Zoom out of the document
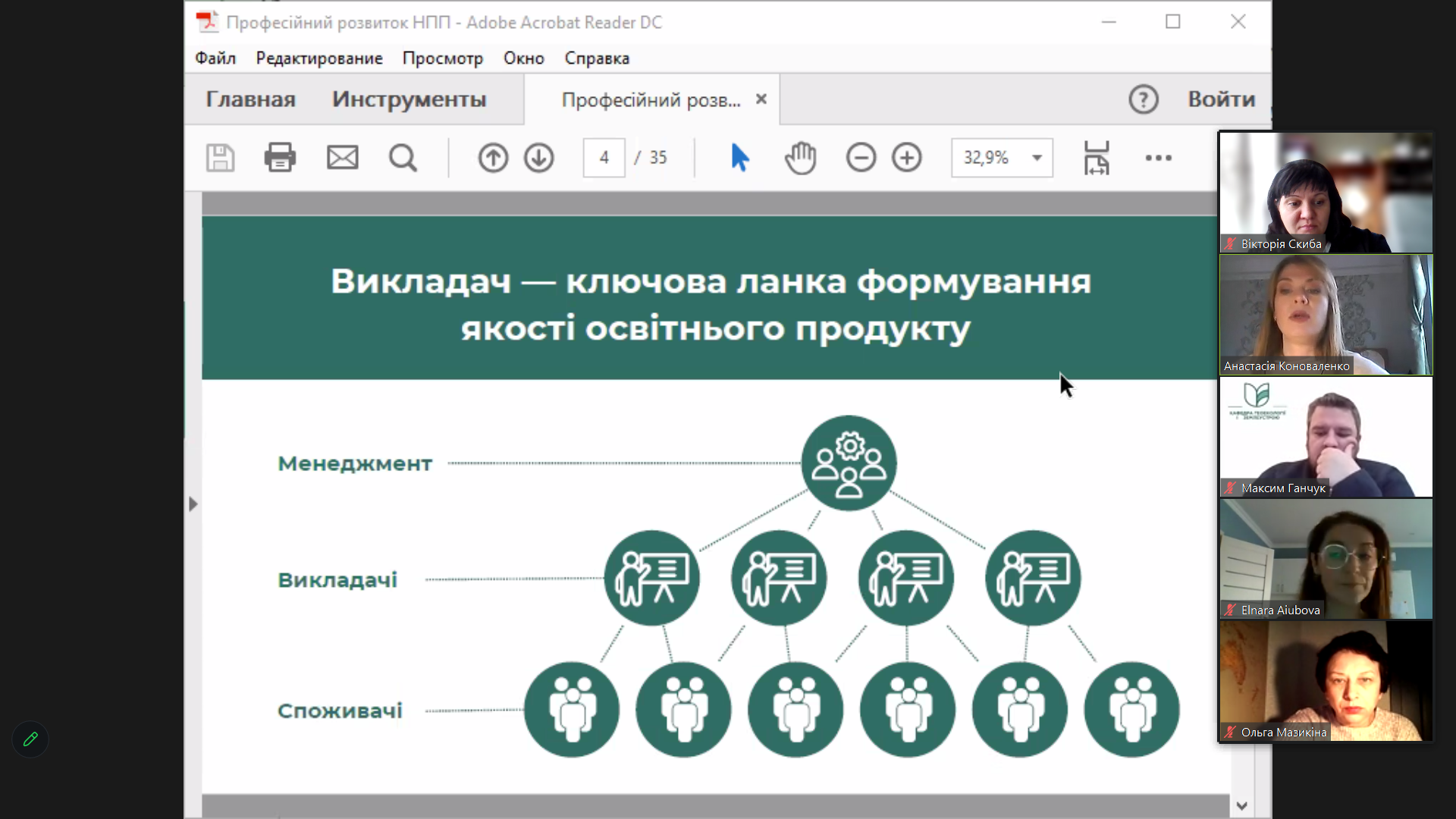 point(861,158)
